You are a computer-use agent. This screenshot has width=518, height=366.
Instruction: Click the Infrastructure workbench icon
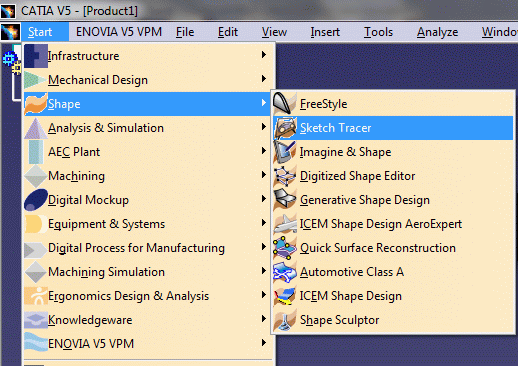(x=36, y=56)
